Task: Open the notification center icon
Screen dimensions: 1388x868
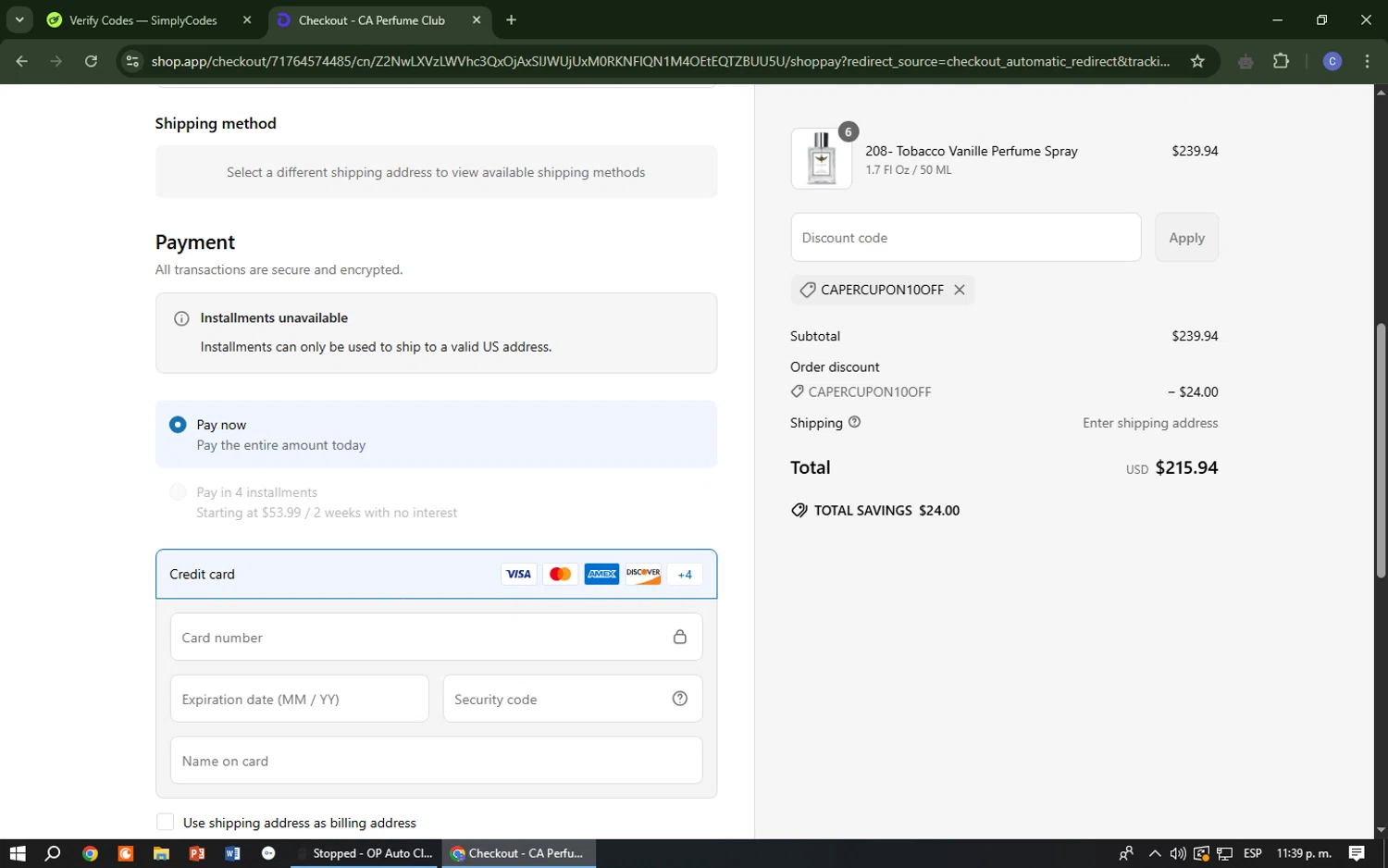Action: point(1357,853)
